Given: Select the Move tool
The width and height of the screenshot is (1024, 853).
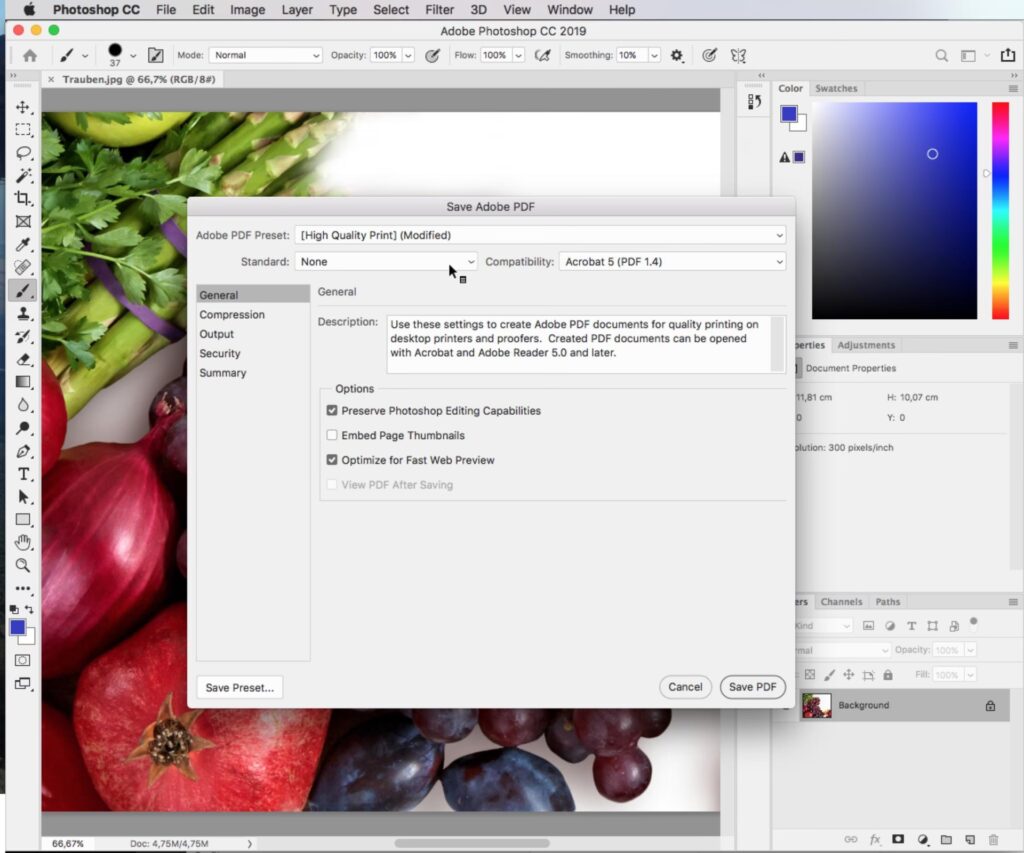Looking at the screenshot, I should [x=23, y=107].
